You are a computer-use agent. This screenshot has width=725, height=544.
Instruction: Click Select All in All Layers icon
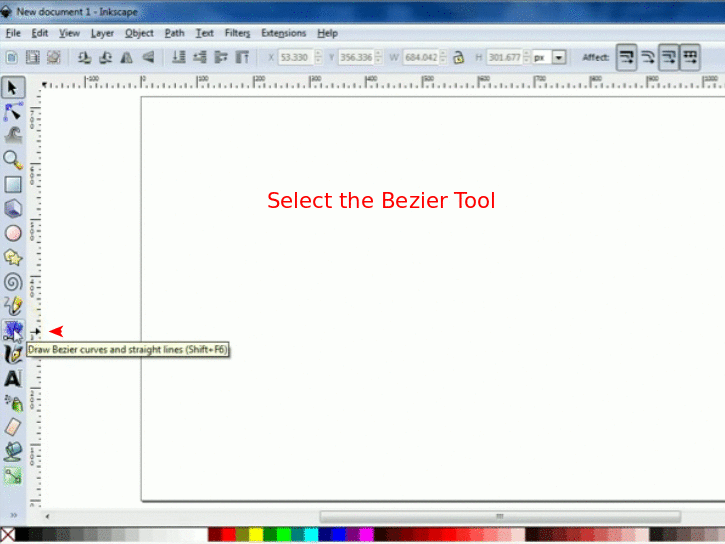tap(32, 57)
